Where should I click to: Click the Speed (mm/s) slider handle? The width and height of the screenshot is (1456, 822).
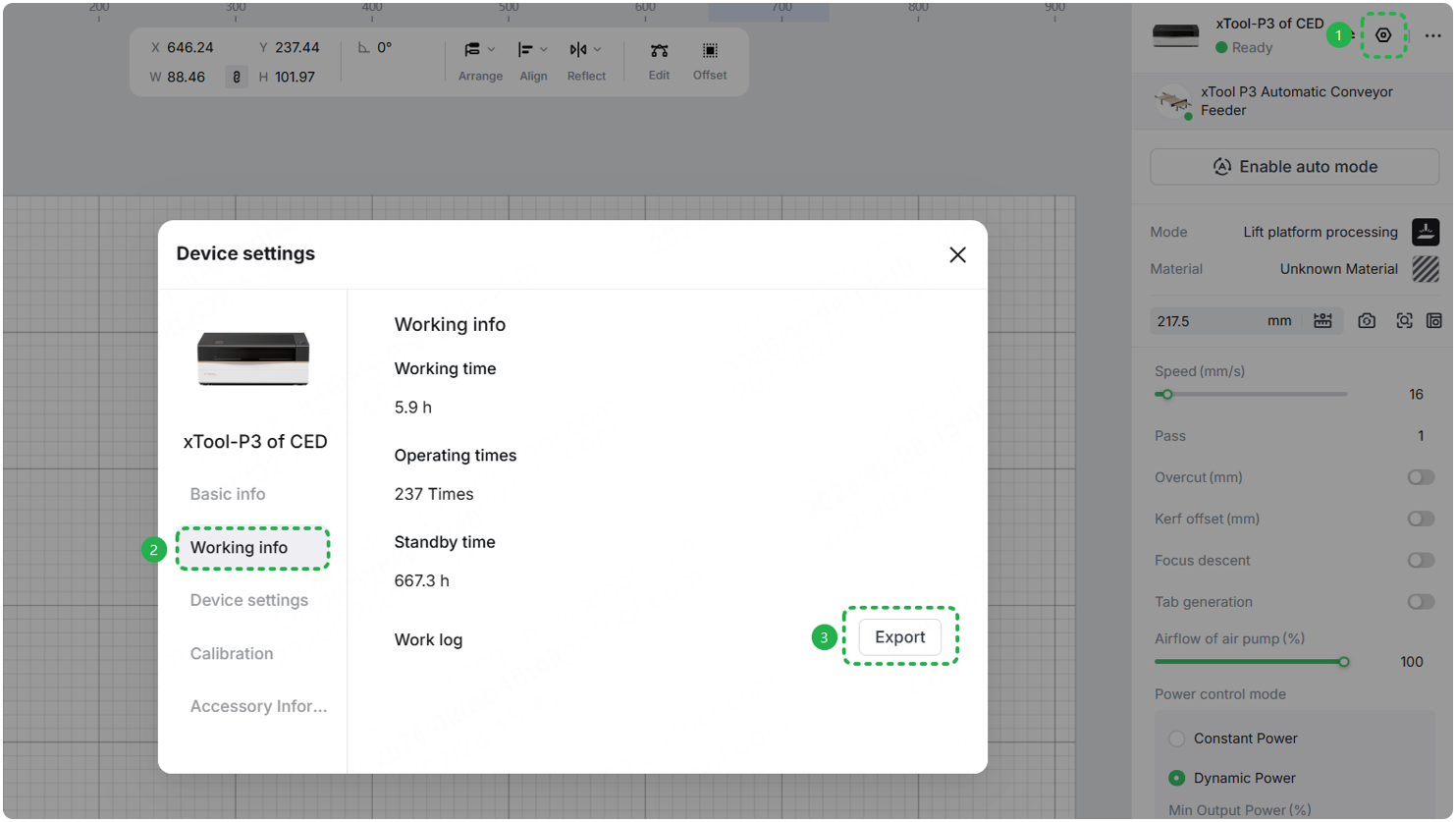tap(1166, 395)
